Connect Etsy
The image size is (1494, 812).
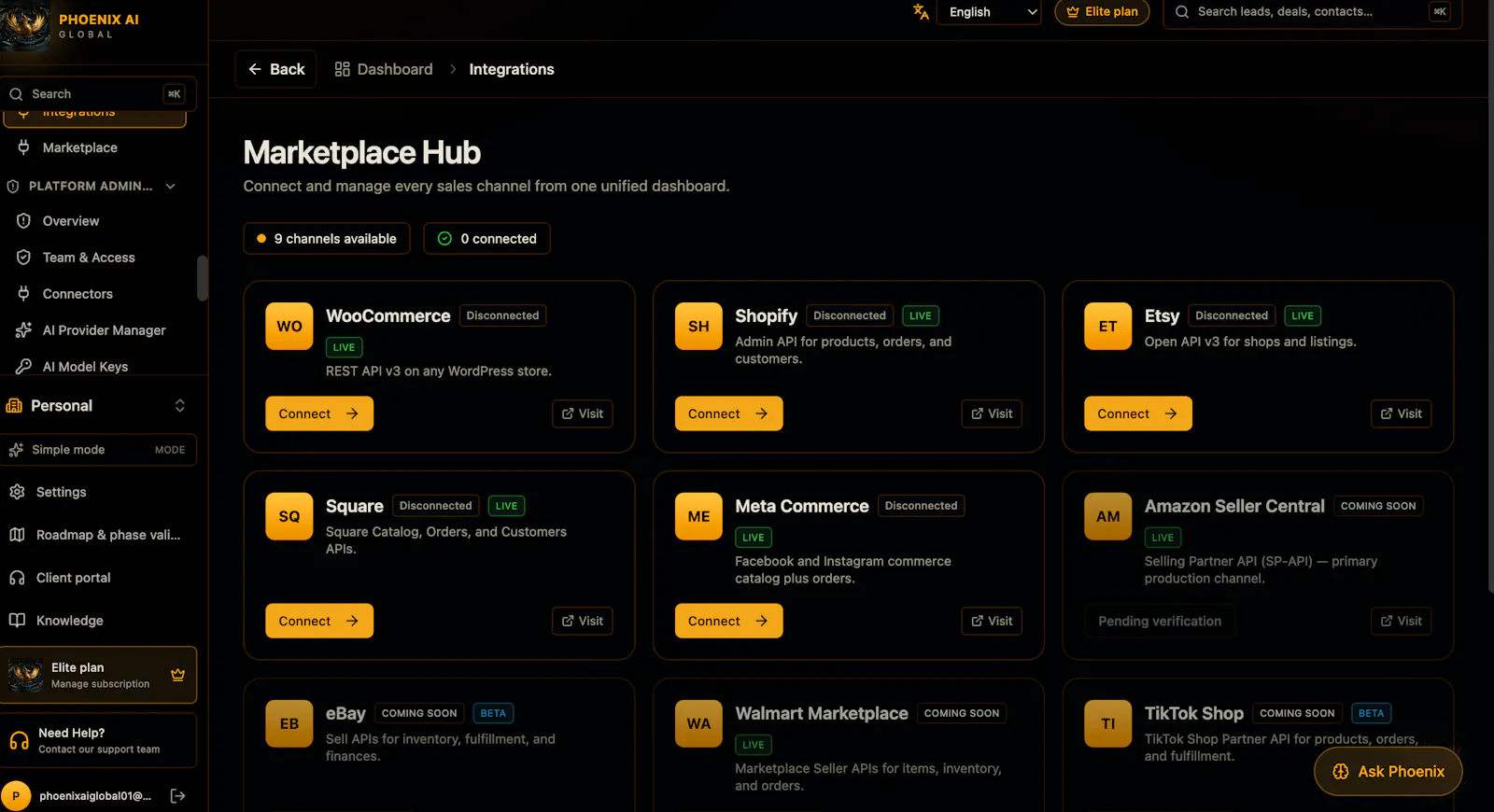tap(1138, 413)
